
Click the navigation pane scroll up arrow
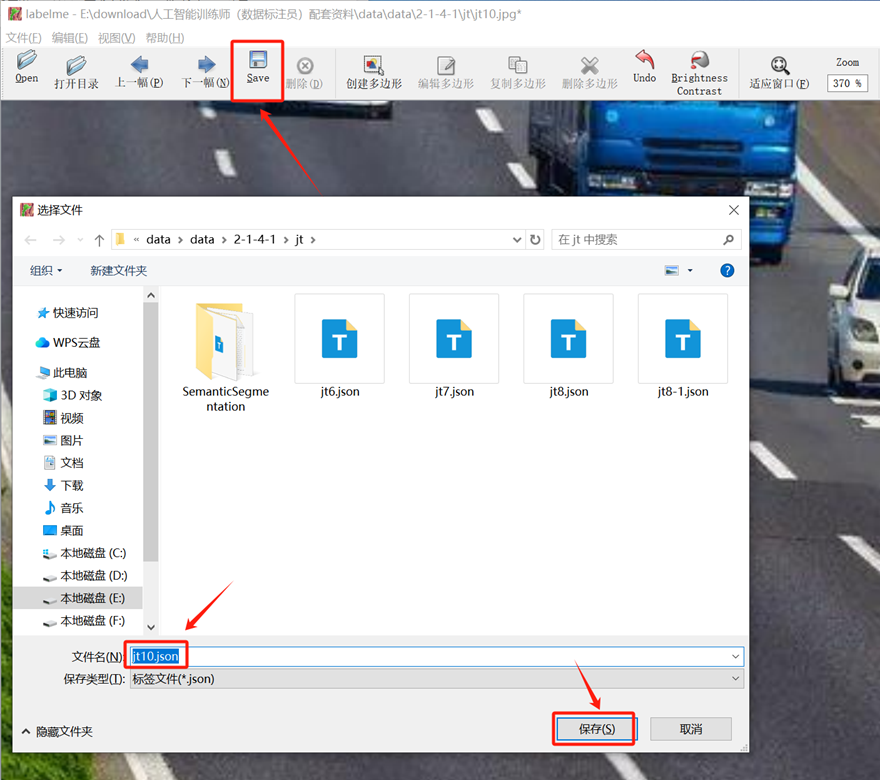tap(150, 295)
